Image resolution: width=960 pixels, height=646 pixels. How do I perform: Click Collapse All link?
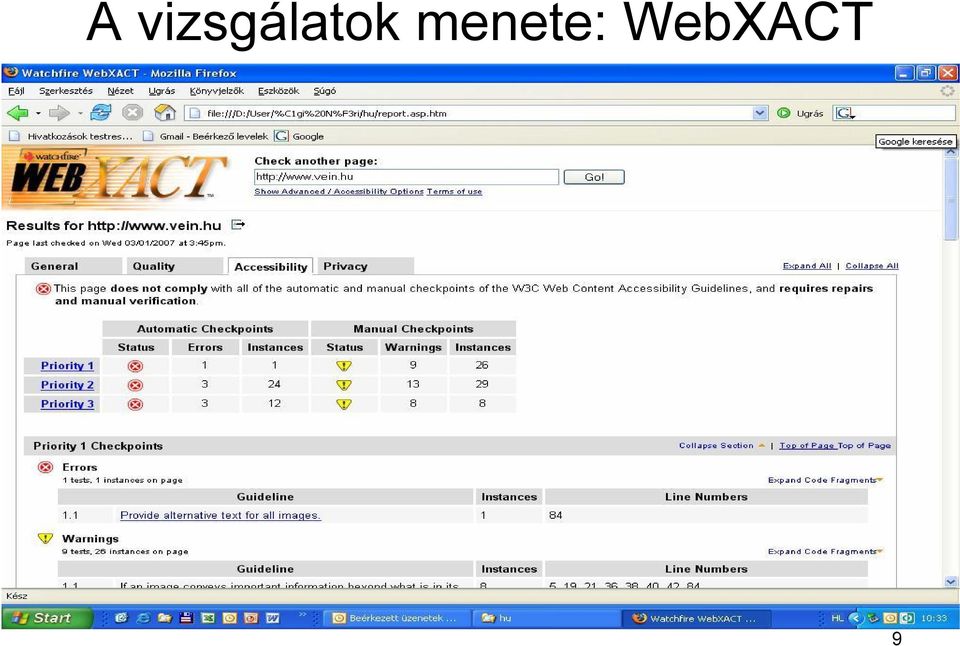872,266
